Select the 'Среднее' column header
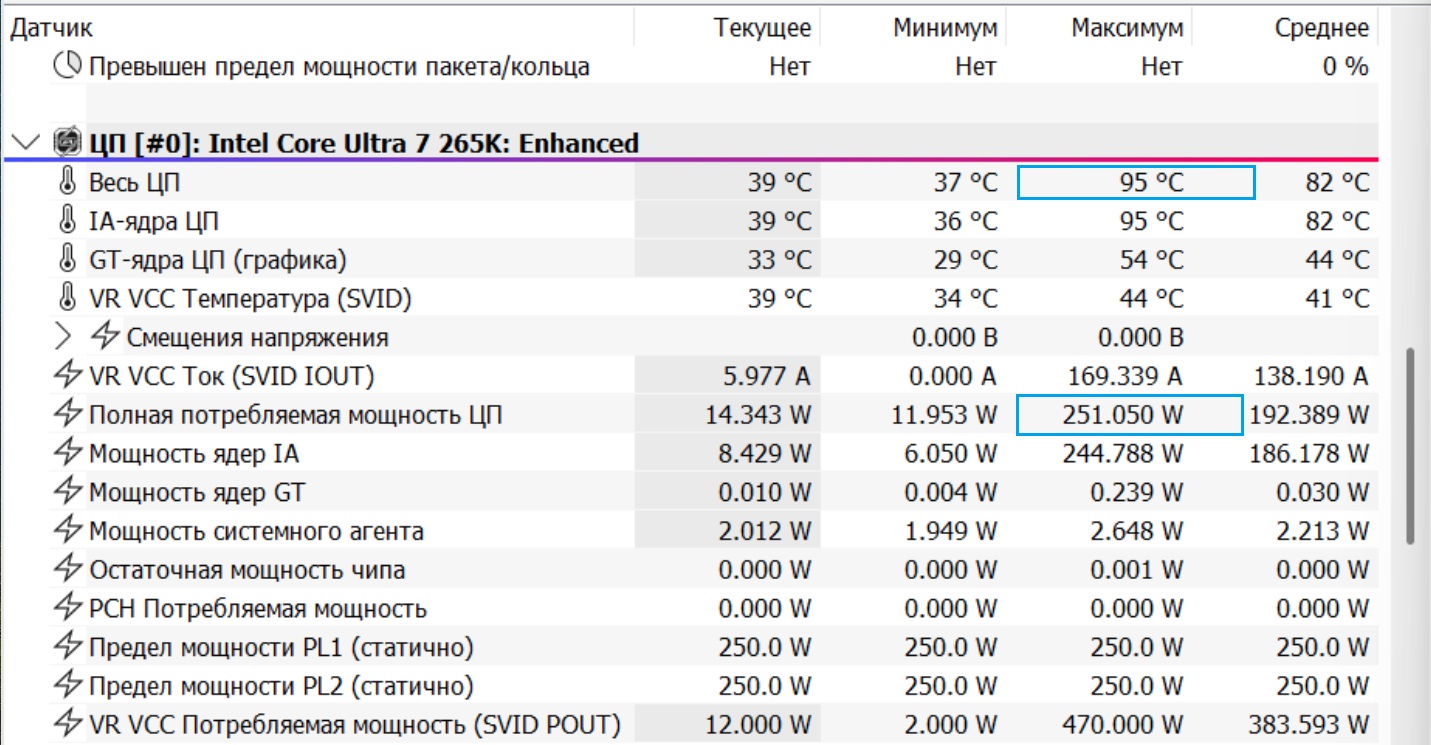 [1321, 28]
